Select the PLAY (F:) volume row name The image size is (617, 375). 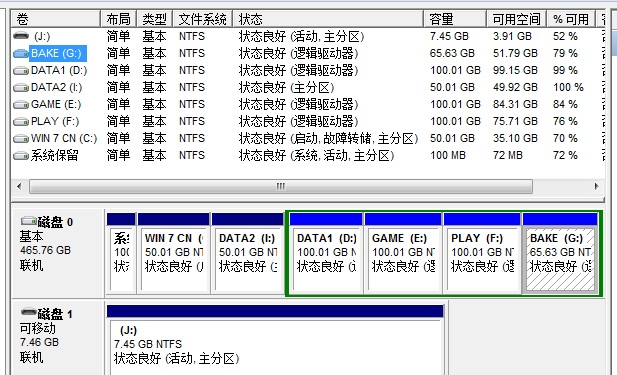coord(55,121)
